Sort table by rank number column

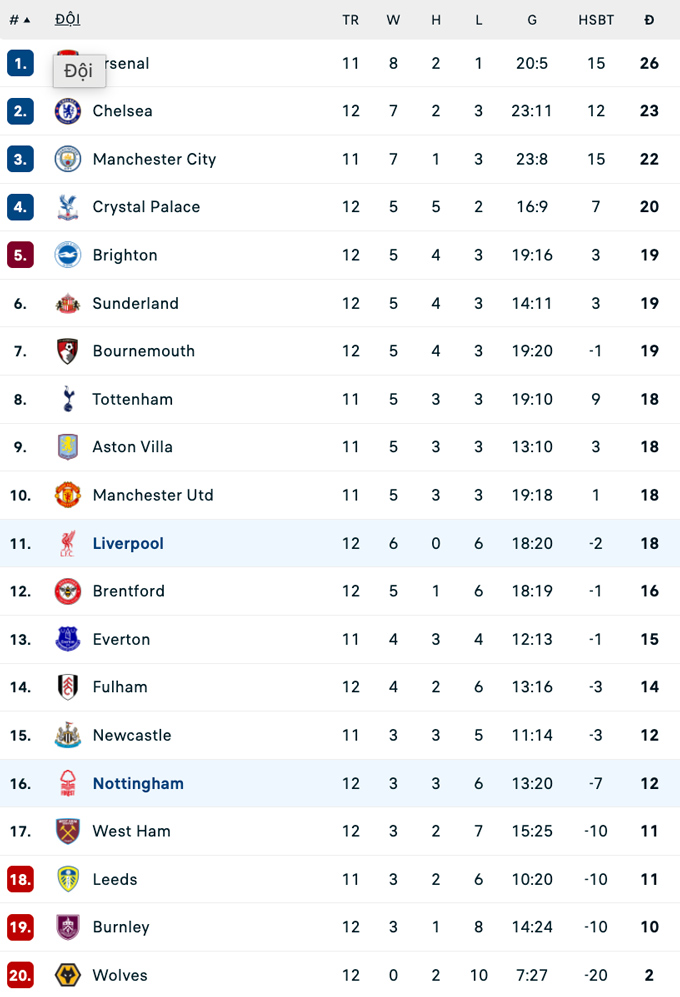pos(19,20)
